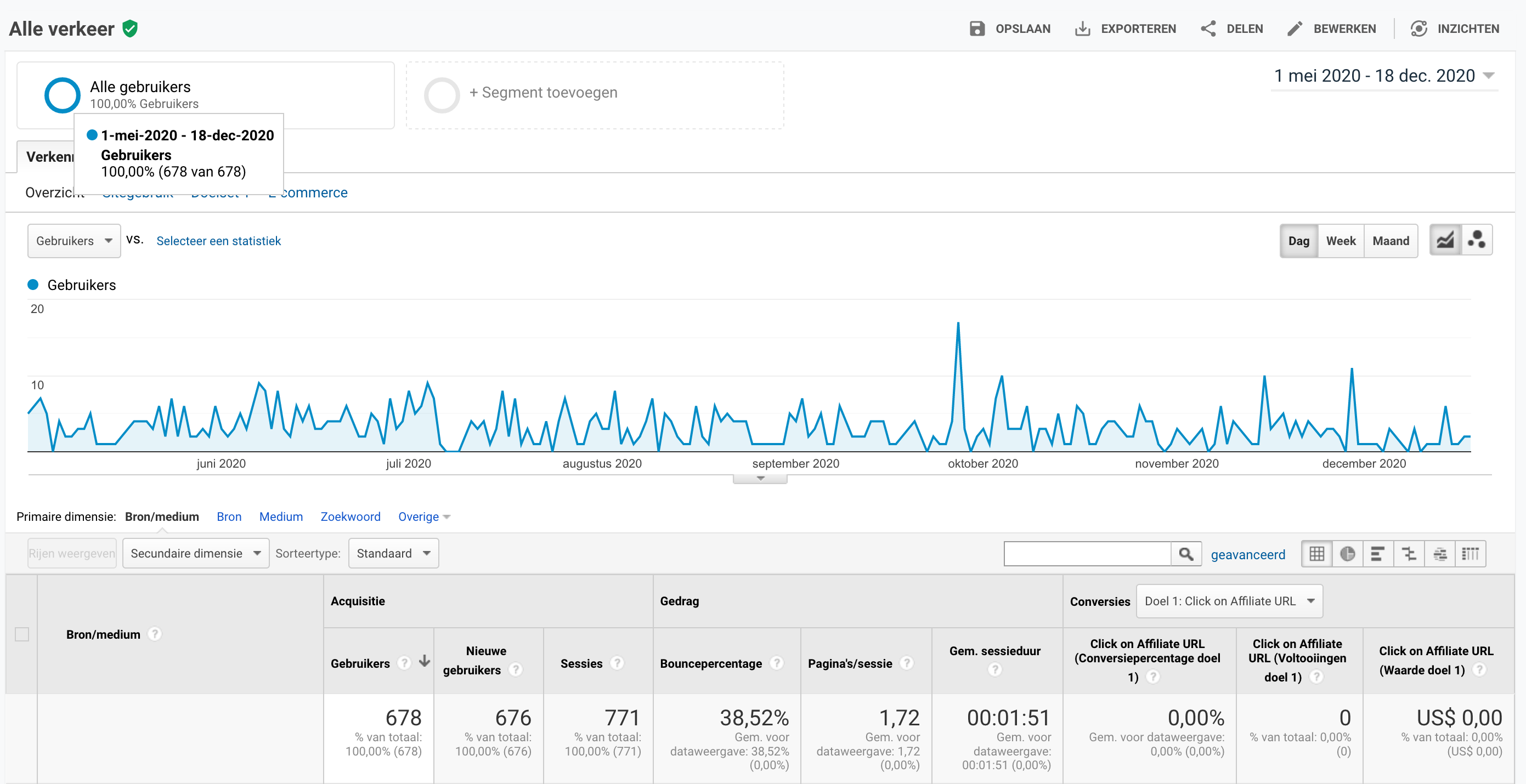Switch to line chart view icon

[1445, 240]
